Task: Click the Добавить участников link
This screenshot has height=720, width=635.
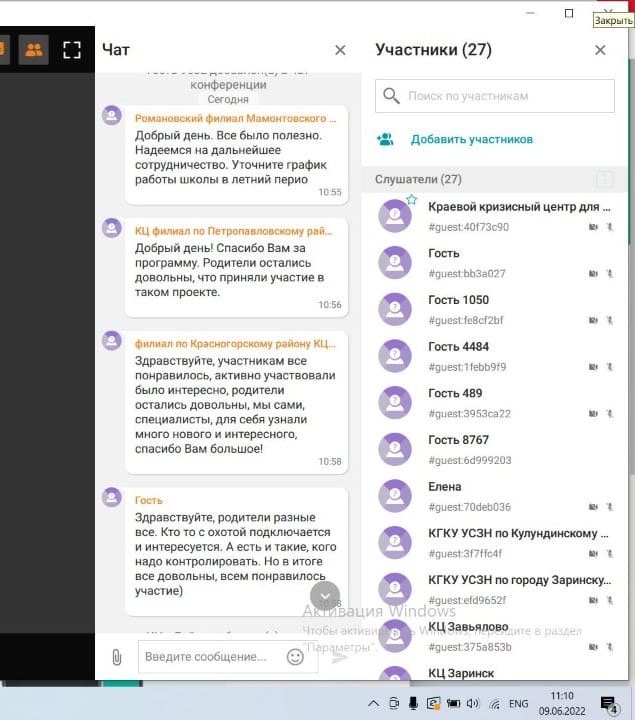Action: pos(472,139)
